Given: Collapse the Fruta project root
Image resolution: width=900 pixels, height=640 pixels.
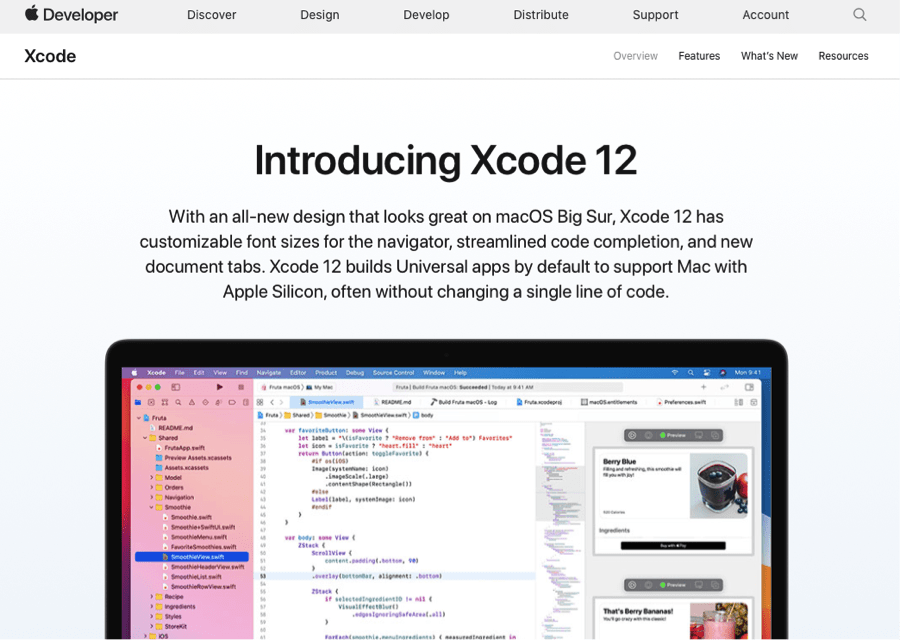Looking at the screenshot, I should 139,418.
